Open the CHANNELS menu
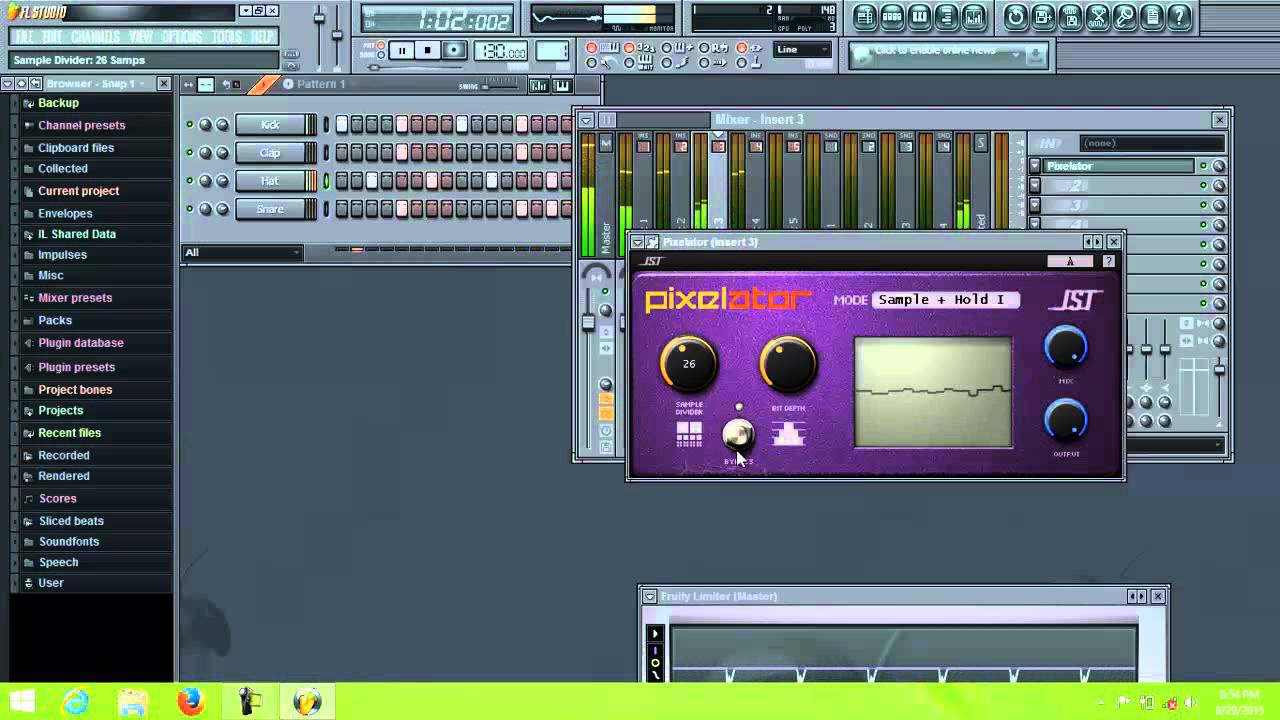The height and width of the screenshot is (720, 1280). coord(96,37)
